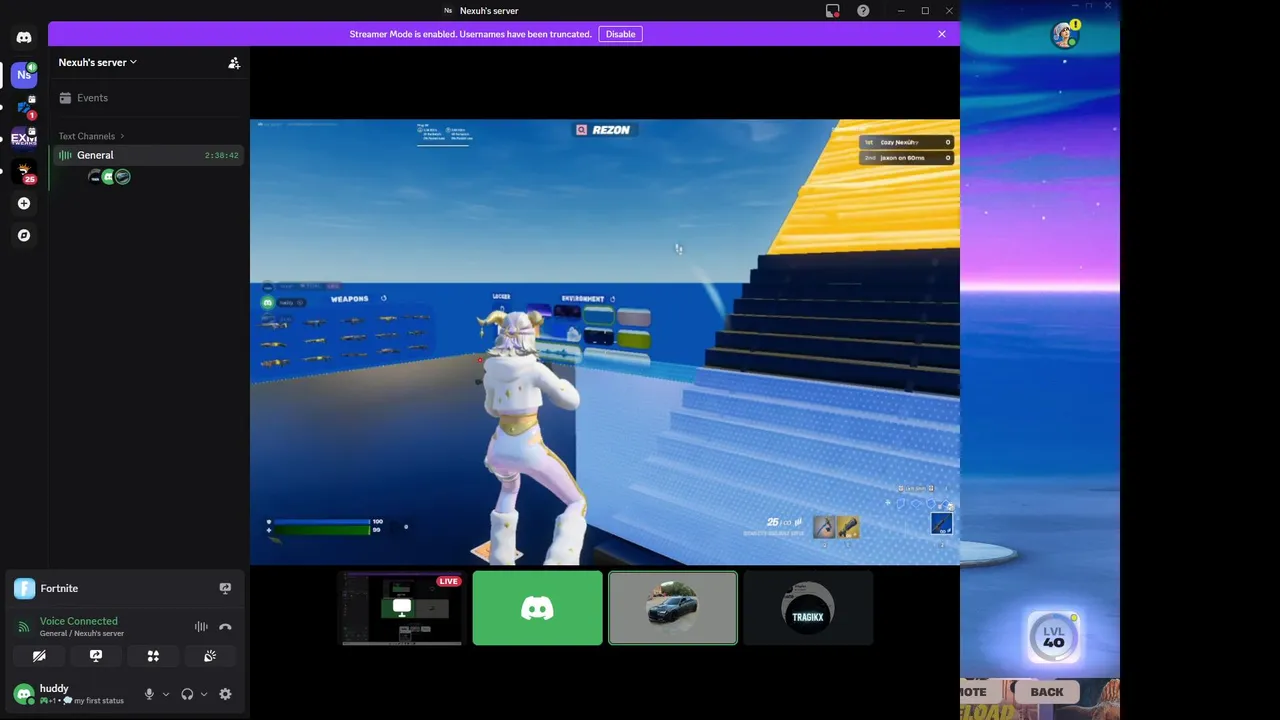Click the LVL 40 badge in Fortnite window

click(1054, 636)
